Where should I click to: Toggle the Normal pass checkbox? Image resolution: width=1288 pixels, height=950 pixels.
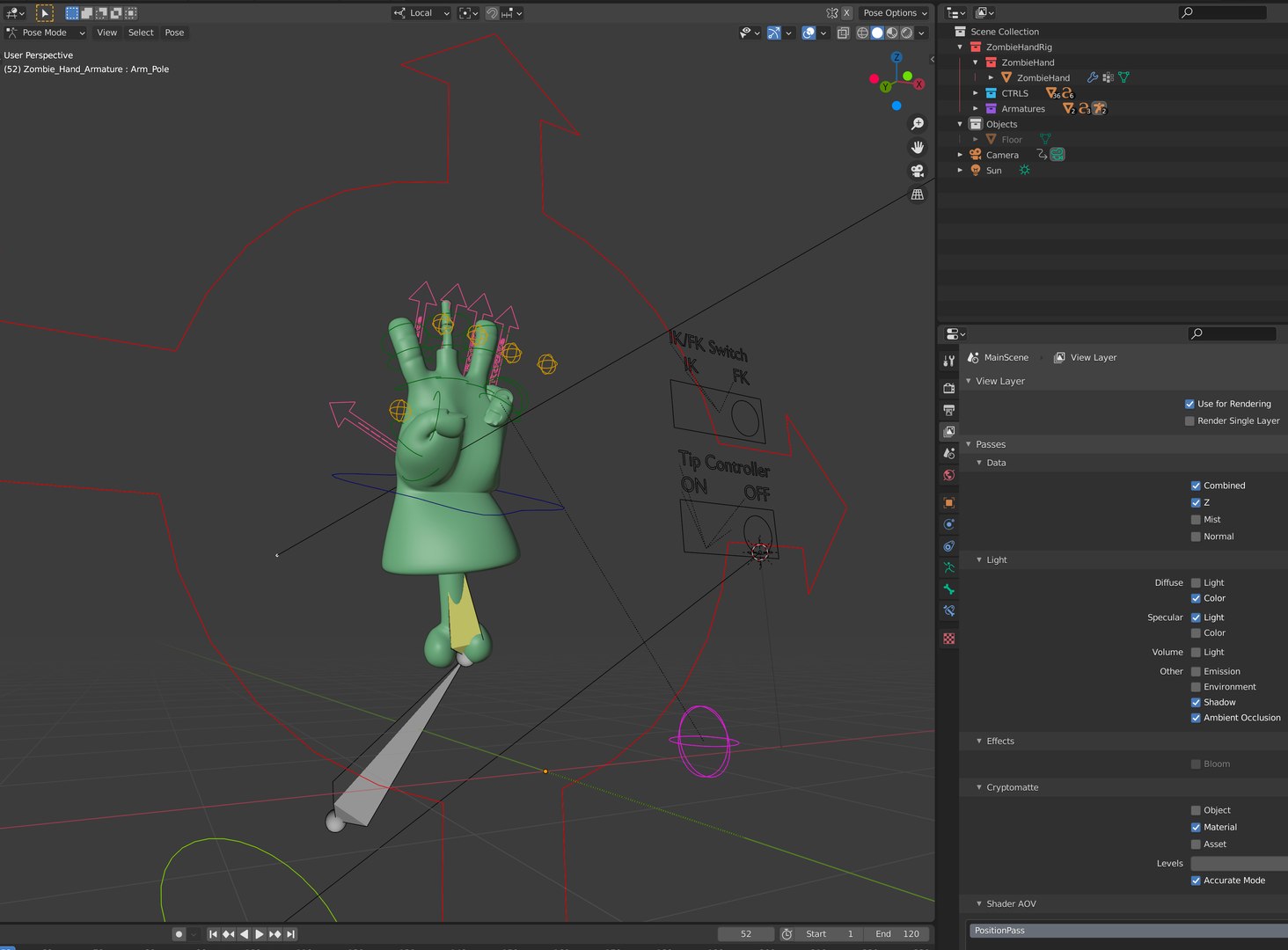[1196, 537]
